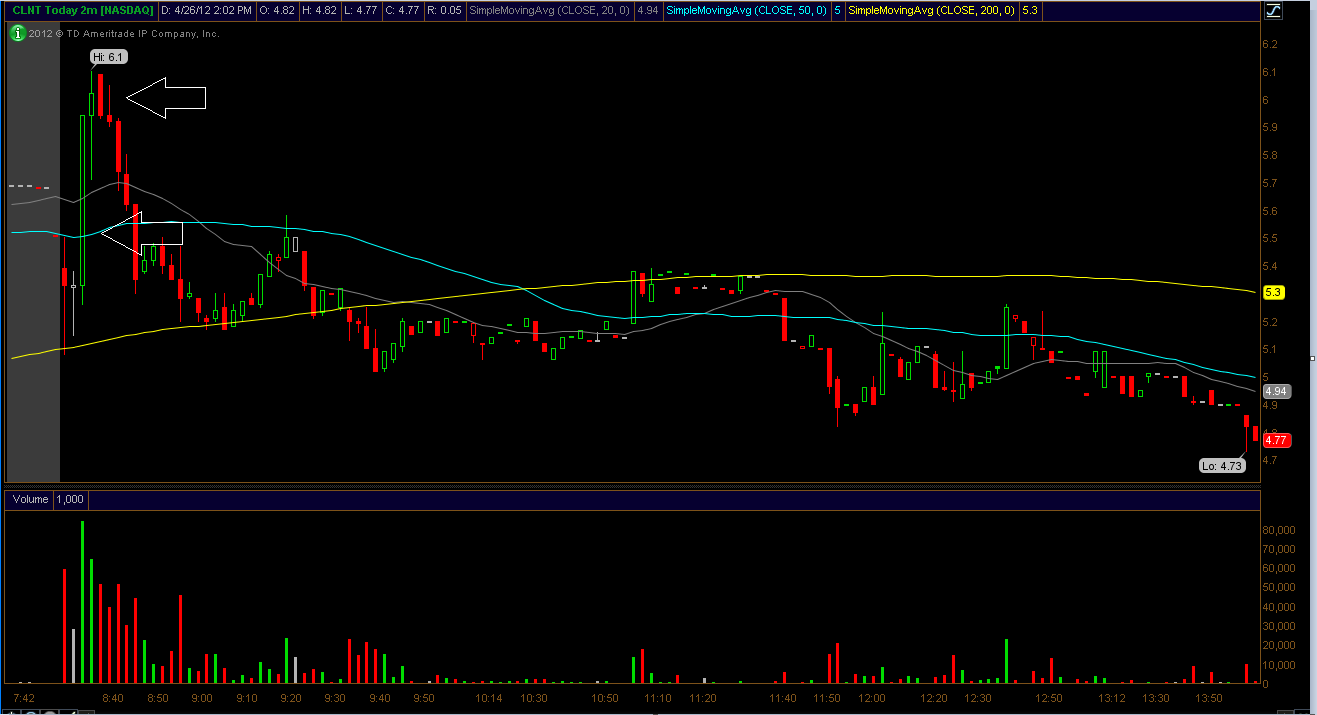Click the 1,000 volume multiplier label
The image size is (1317, 715).
tap(70, 499)
